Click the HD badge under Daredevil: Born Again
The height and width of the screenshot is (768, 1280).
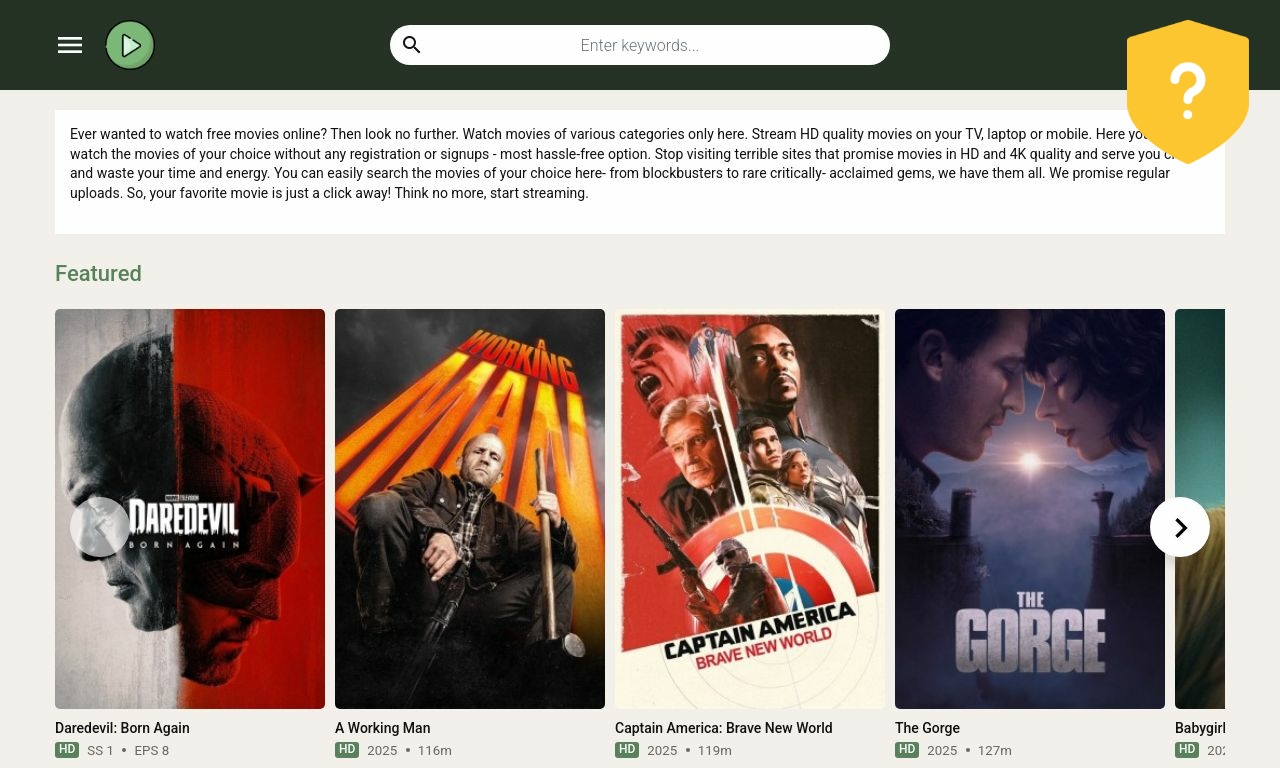[67, 749]
